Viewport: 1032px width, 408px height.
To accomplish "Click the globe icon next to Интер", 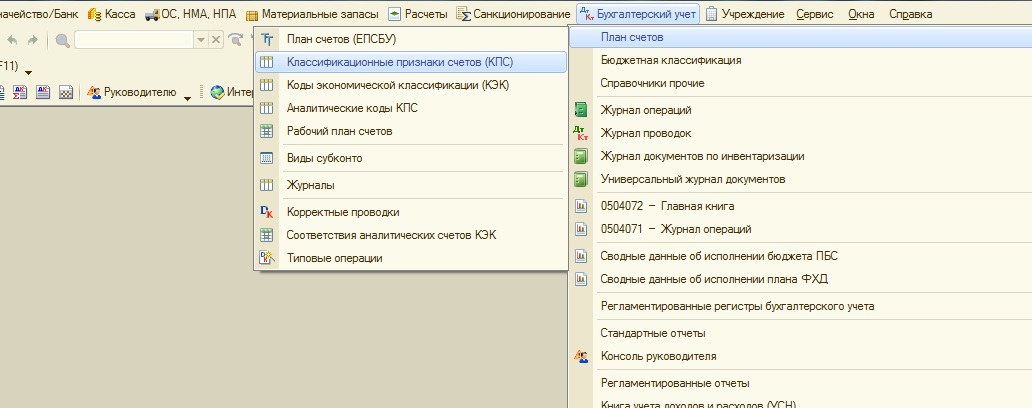I will pos(217,93).
